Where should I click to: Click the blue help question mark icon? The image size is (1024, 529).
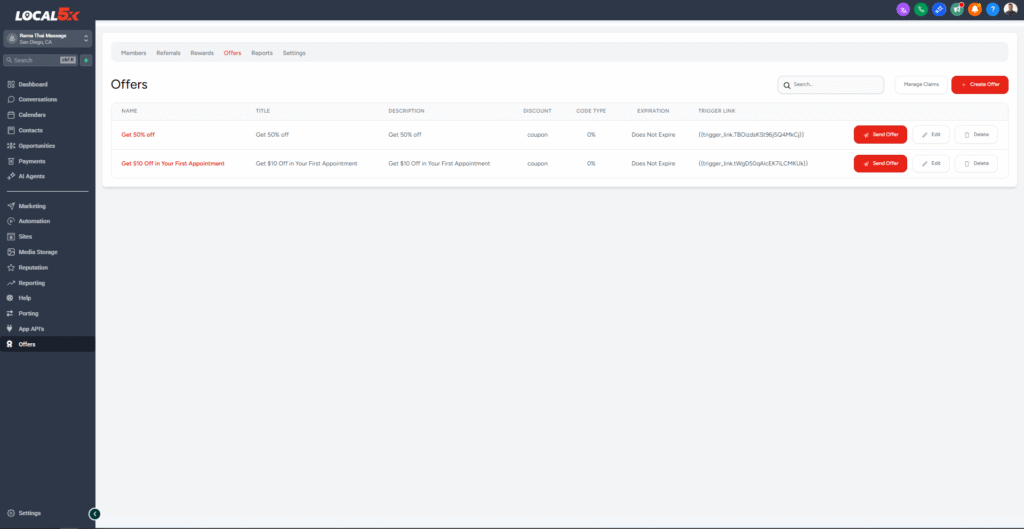point(992,9)
